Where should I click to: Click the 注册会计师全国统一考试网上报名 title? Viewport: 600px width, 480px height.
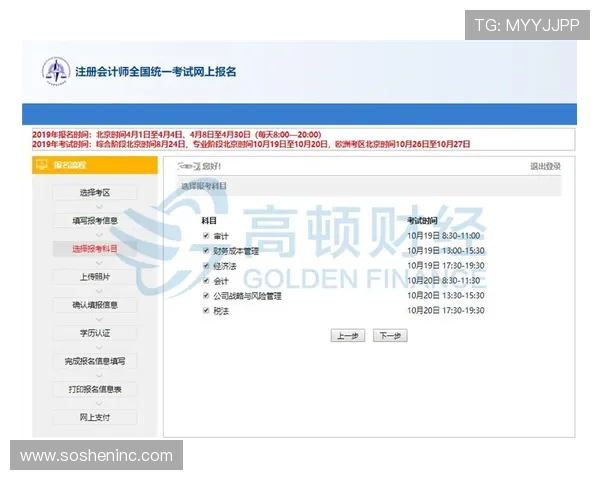[x=155, y=72]
